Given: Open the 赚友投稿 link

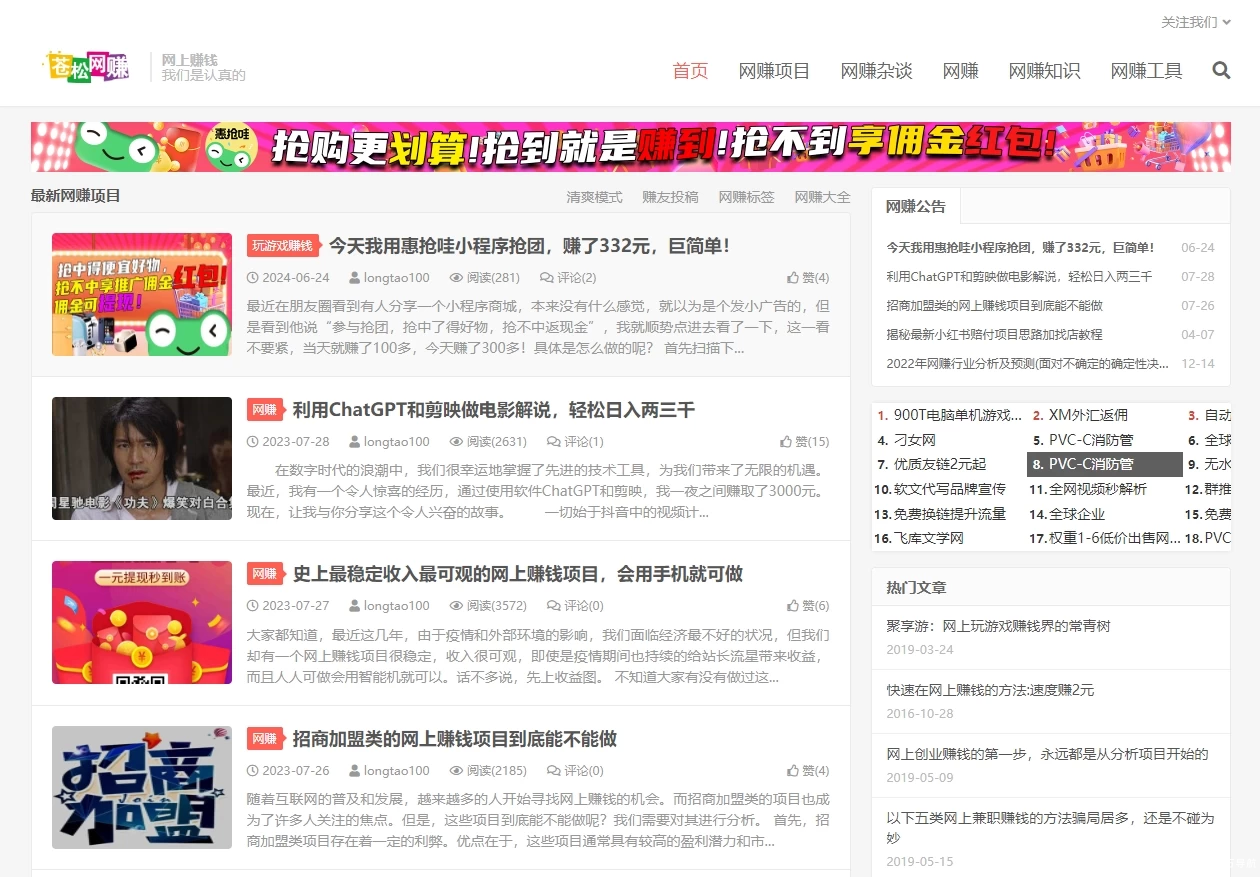Looking at the screenshot, I should (x=670, y=197).
